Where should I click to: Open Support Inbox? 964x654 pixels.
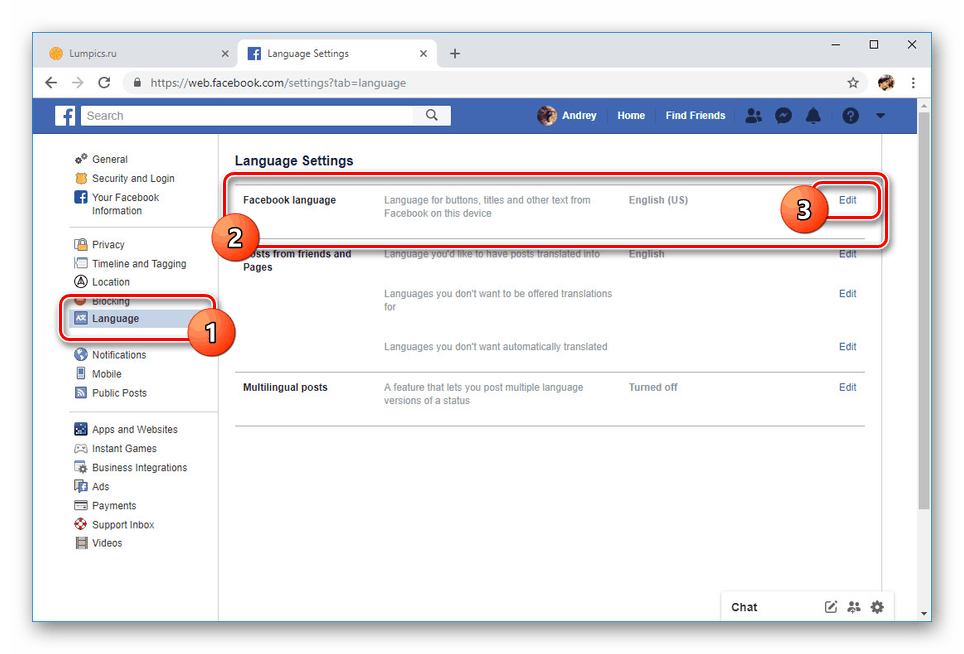pyautogui.click(x=123, y=525)
